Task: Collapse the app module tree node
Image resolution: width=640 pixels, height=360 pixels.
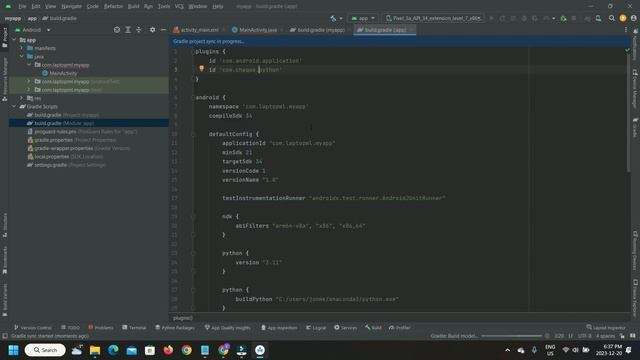Action: tap(14, 40)
